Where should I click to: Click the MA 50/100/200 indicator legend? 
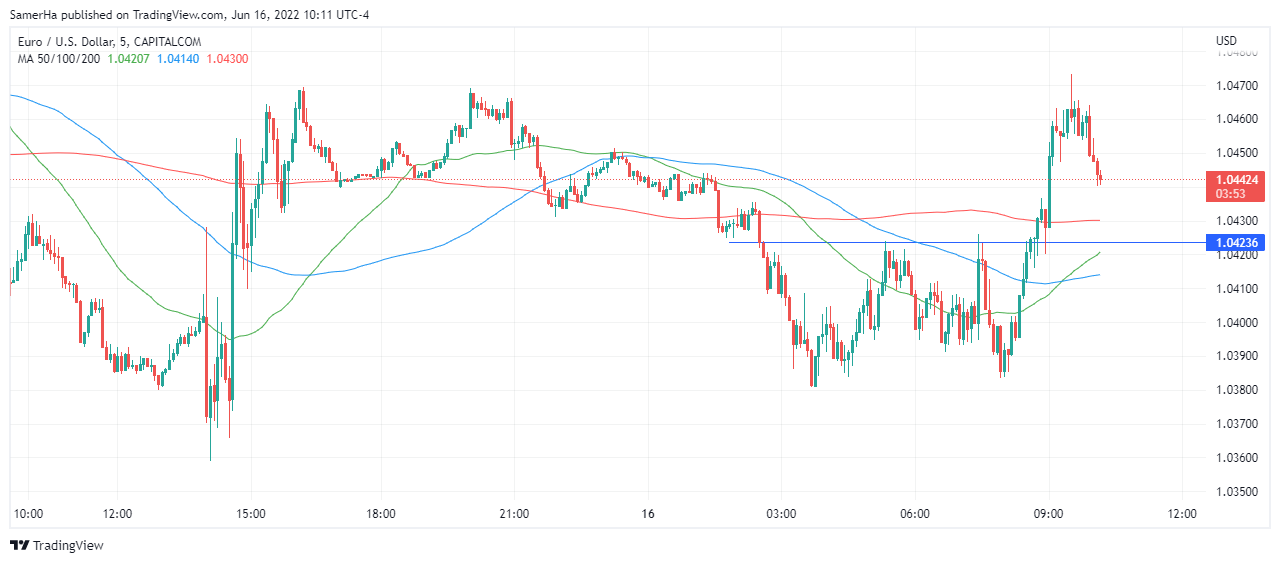[56, 59]
